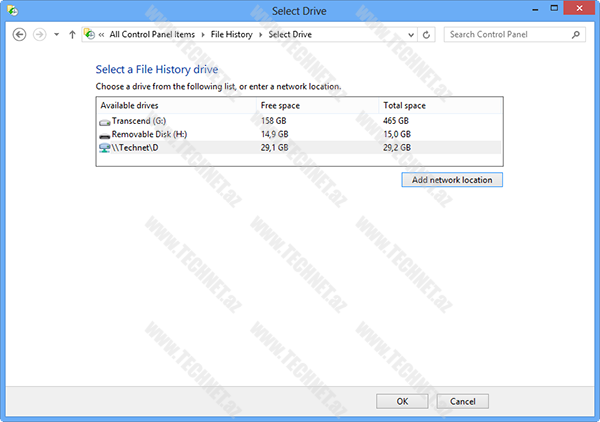Click the Transcend drive icon
This screenshot has width=600, height=422.
click(x=104, y=122)
